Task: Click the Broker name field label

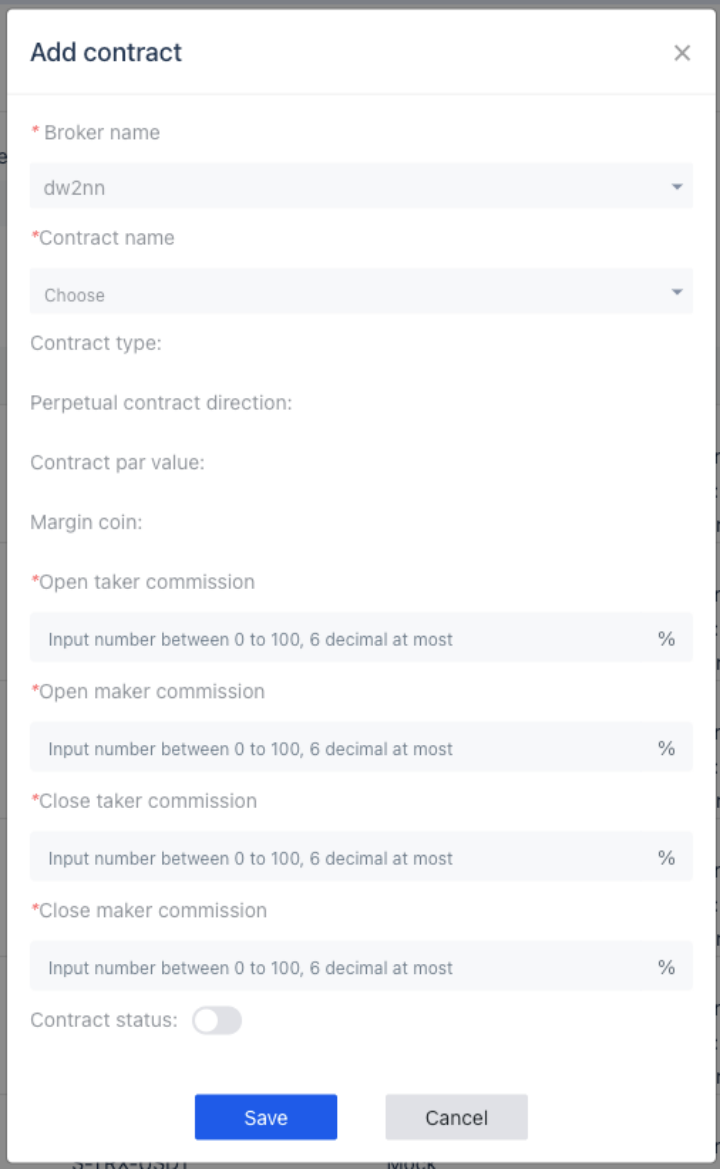Action: click(x=101, y=133)
